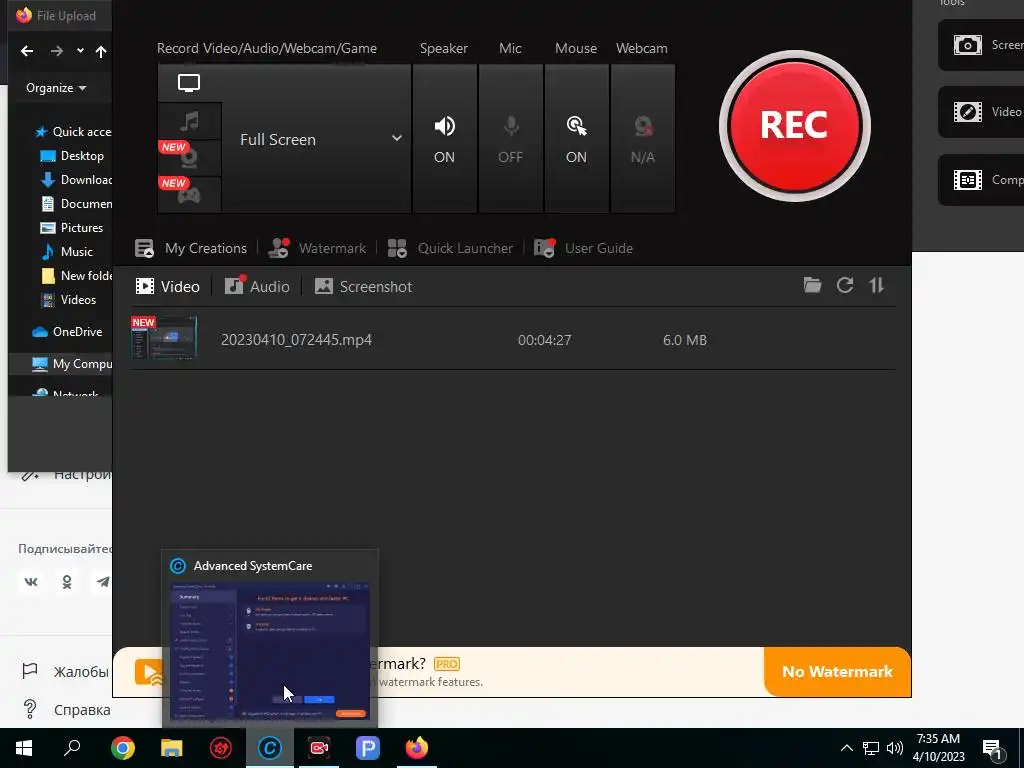Open Google Chrome from the taskbar
1024x768 pixels.
point(123,748)
